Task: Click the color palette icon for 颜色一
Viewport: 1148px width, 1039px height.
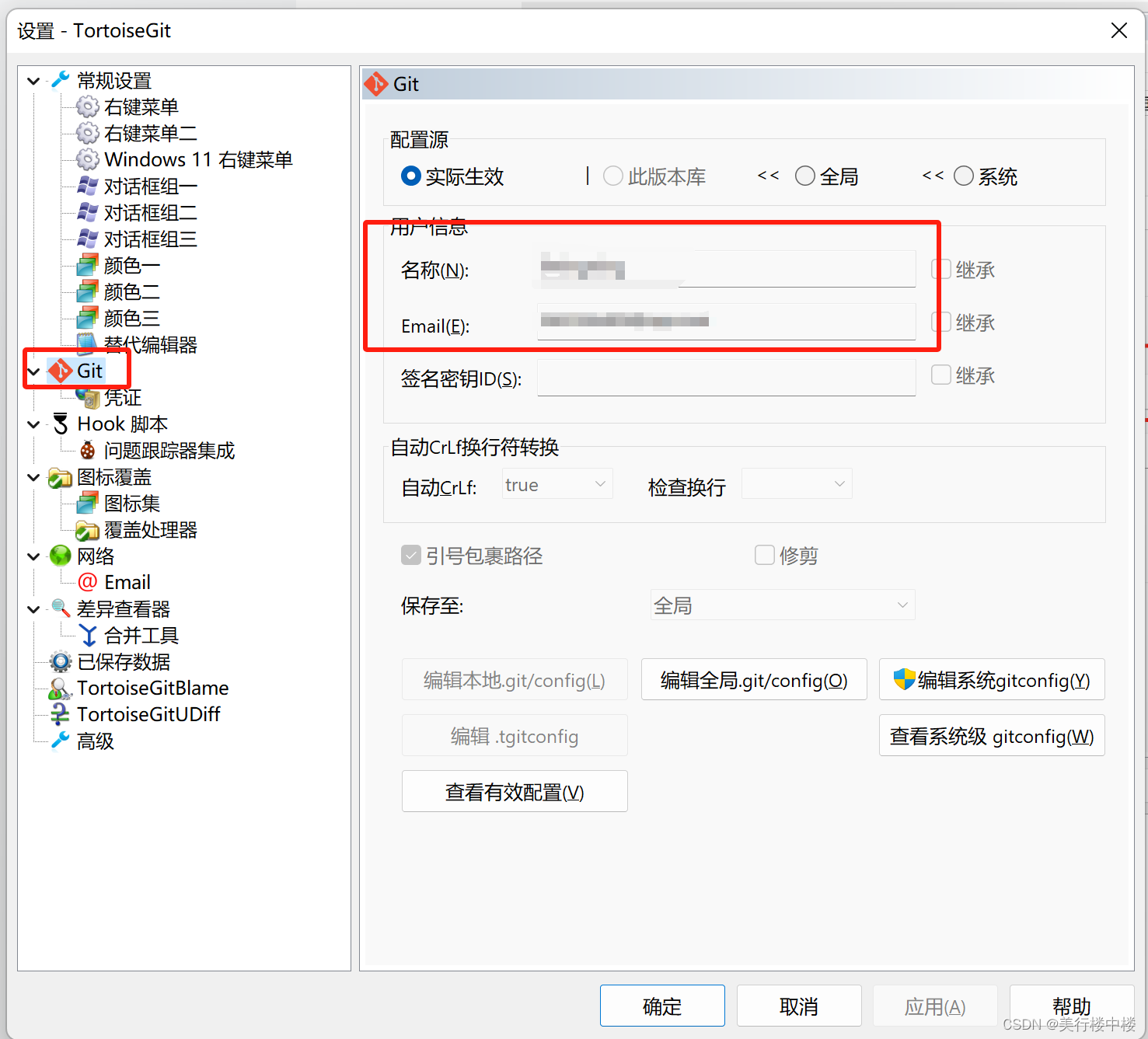Action: pos(88,265)
